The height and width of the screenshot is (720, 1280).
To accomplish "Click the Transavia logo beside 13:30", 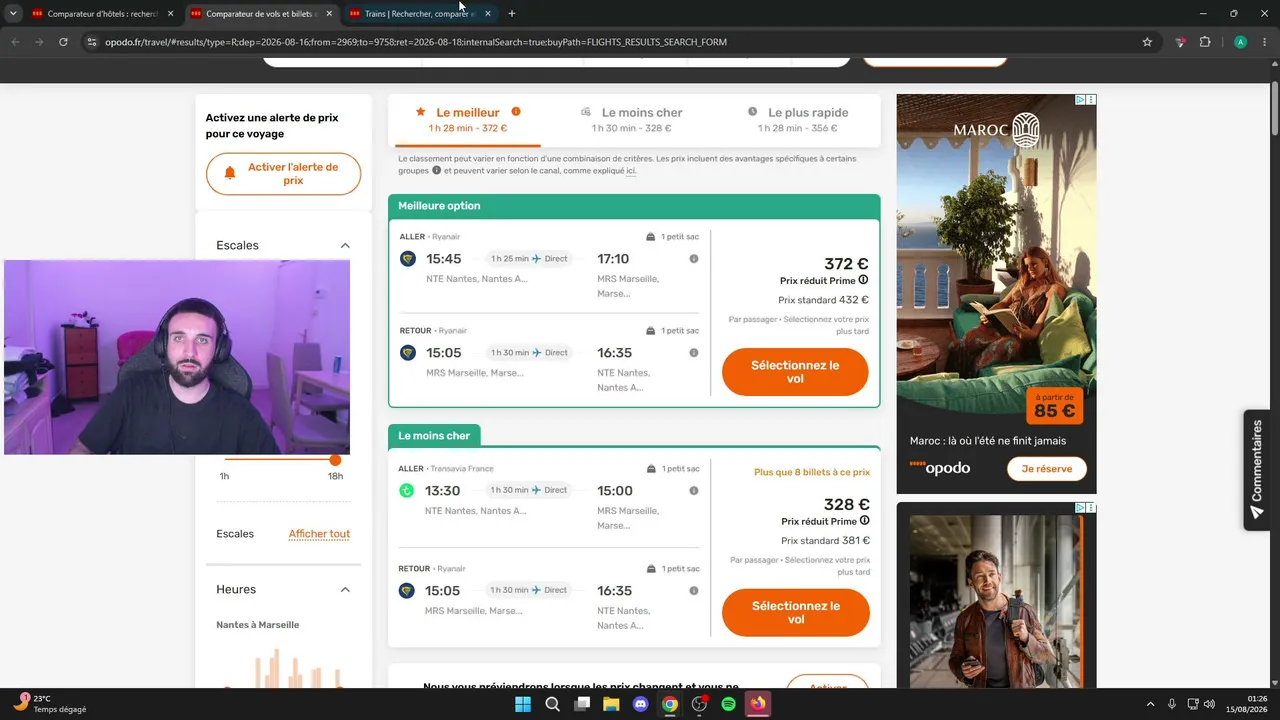I will [407, 491].
